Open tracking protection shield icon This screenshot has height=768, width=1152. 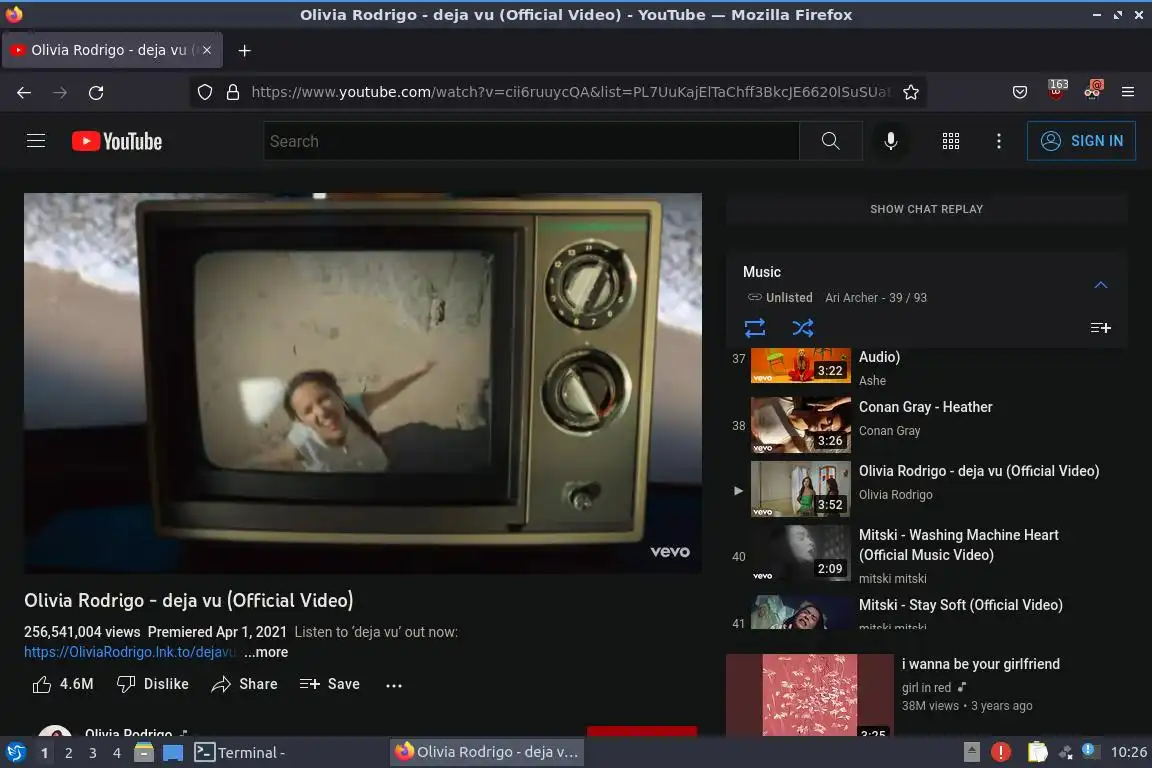click(x=205, y=93)
